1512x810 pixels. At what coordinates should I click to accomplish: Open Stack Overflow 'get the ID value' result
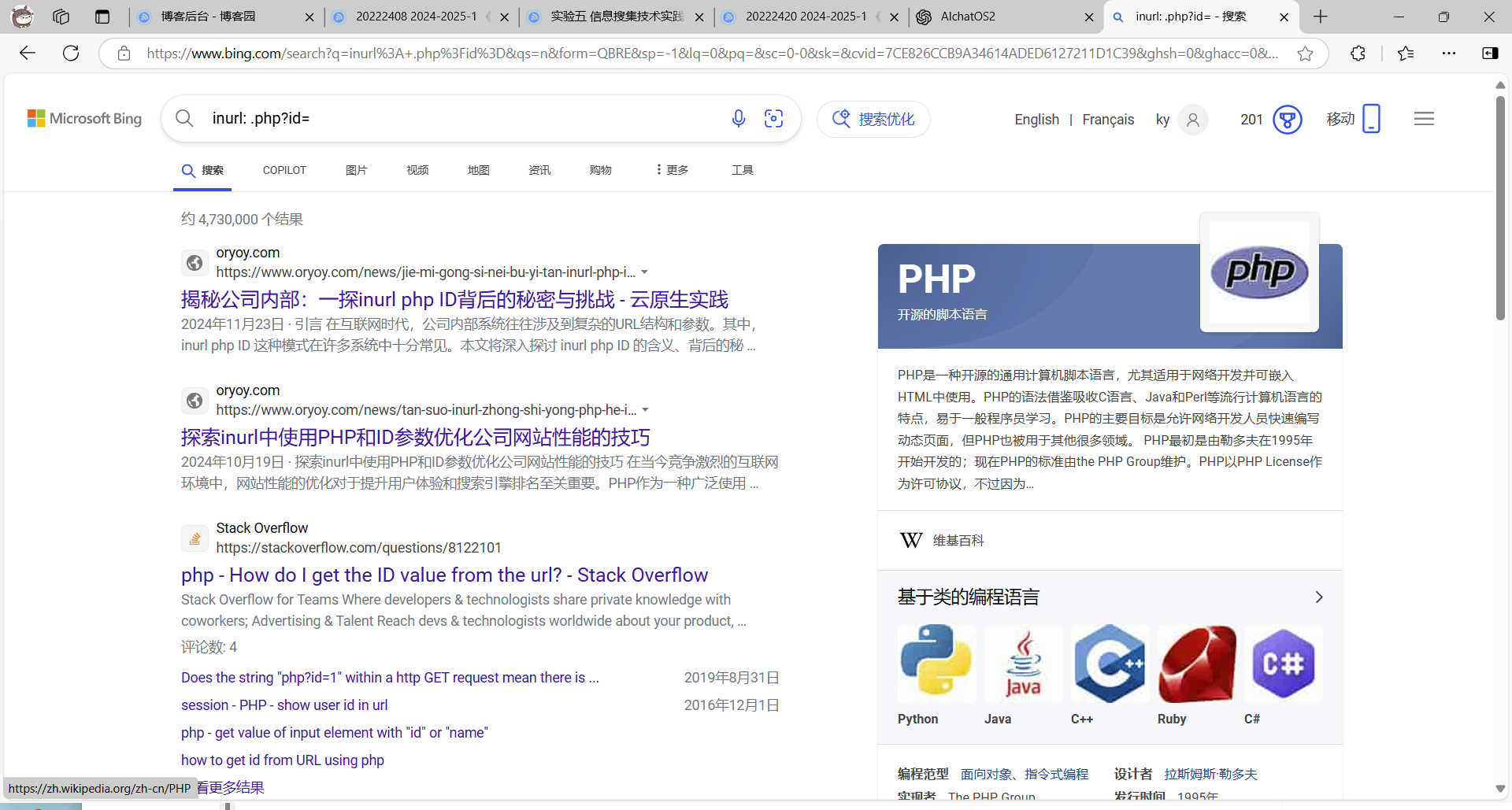444,575
